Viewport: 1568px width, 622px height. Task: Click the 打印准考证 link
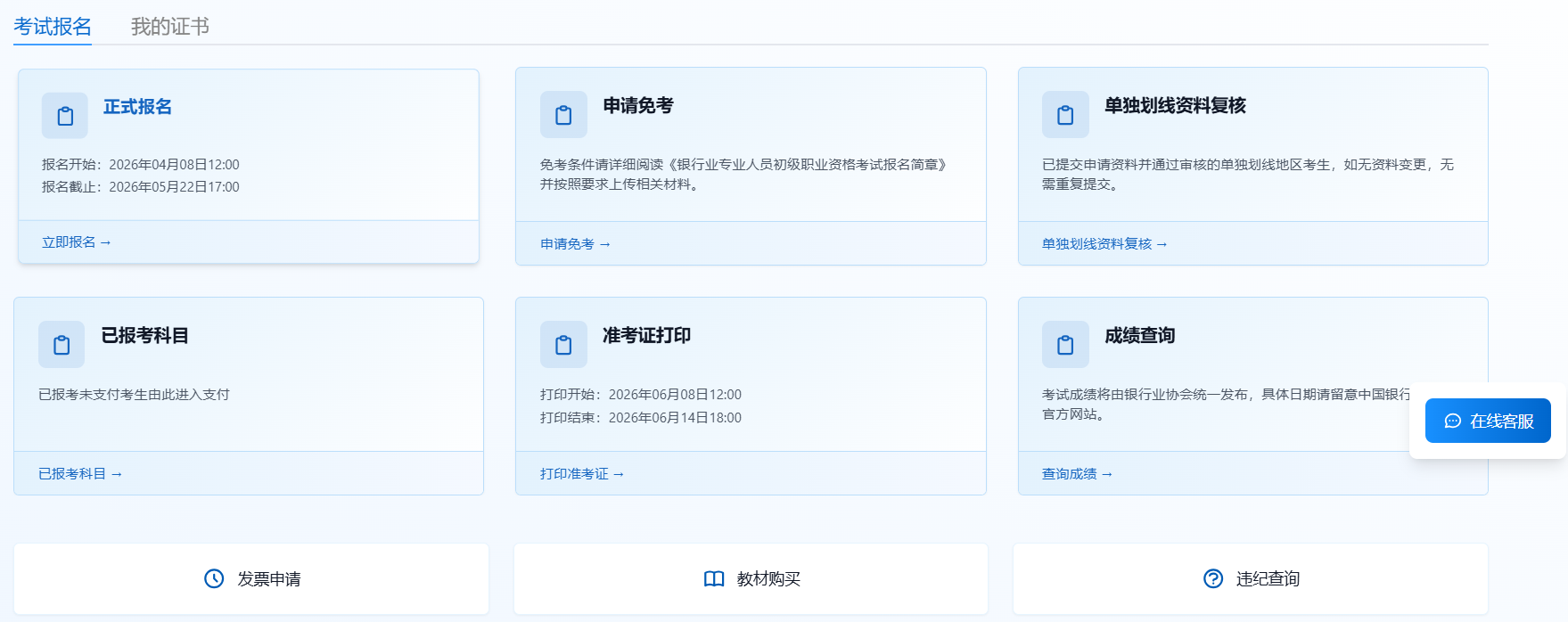pos(581,474)
